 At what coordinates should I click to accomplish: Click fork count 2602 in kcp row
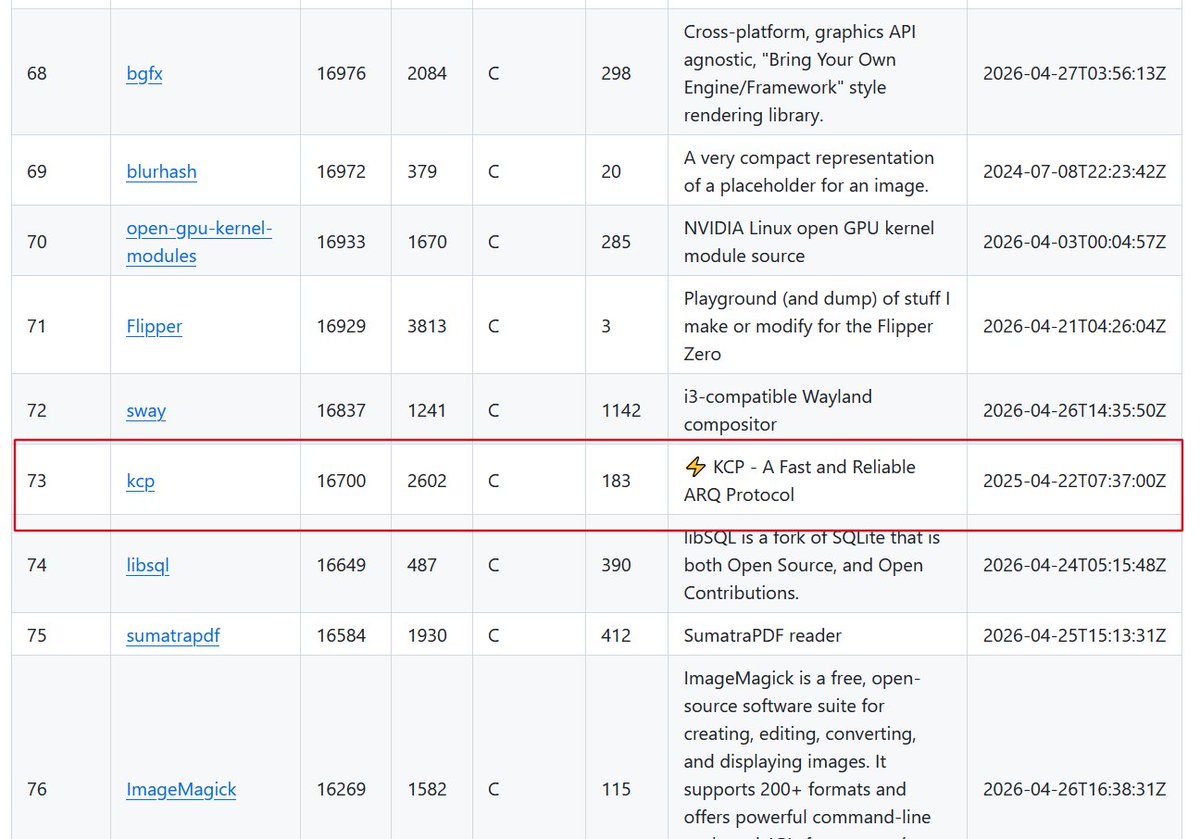[427, 481]
